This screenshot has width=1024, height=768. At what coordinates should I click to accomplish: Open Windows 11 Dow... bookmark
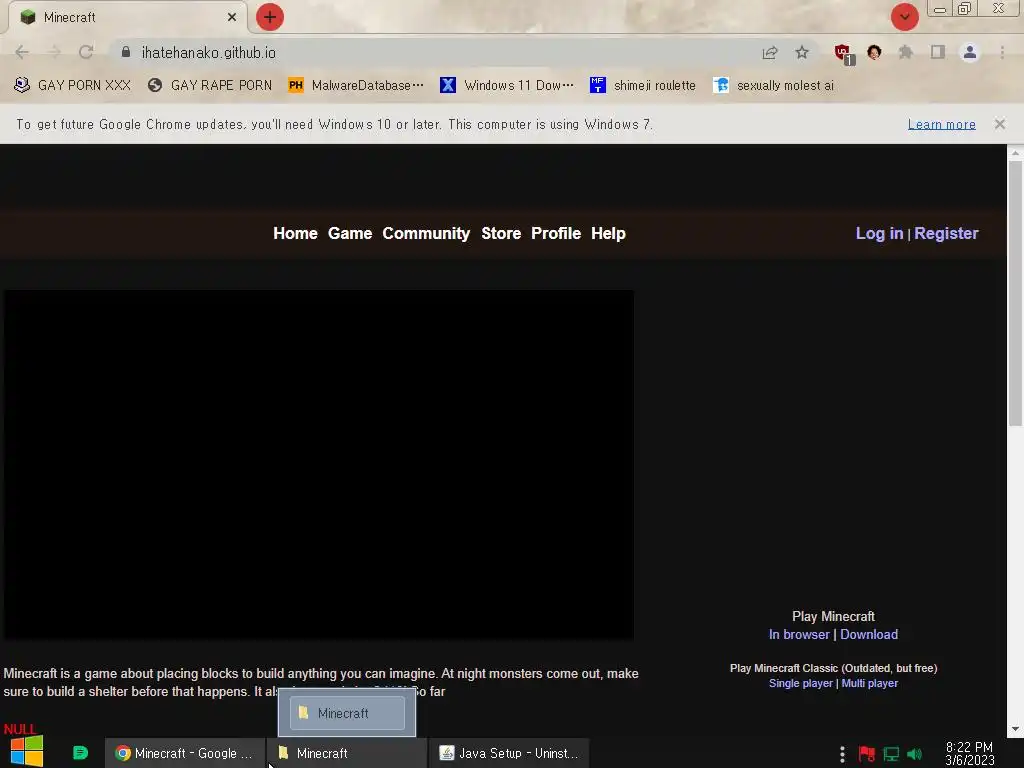pyautogui.click(x=507, y=86)
